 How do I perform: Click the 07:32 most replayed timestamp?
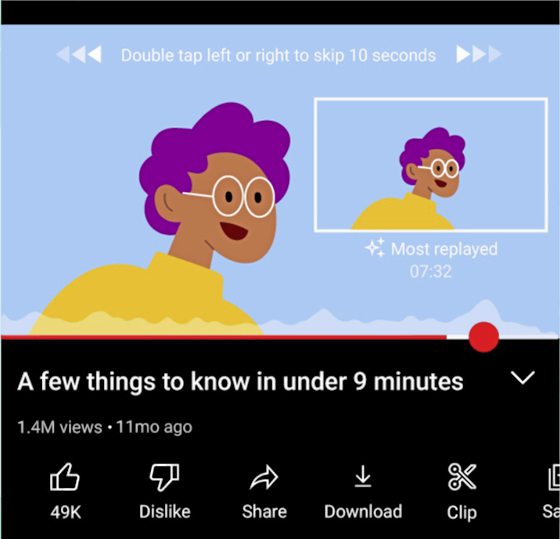pos(431,271)
